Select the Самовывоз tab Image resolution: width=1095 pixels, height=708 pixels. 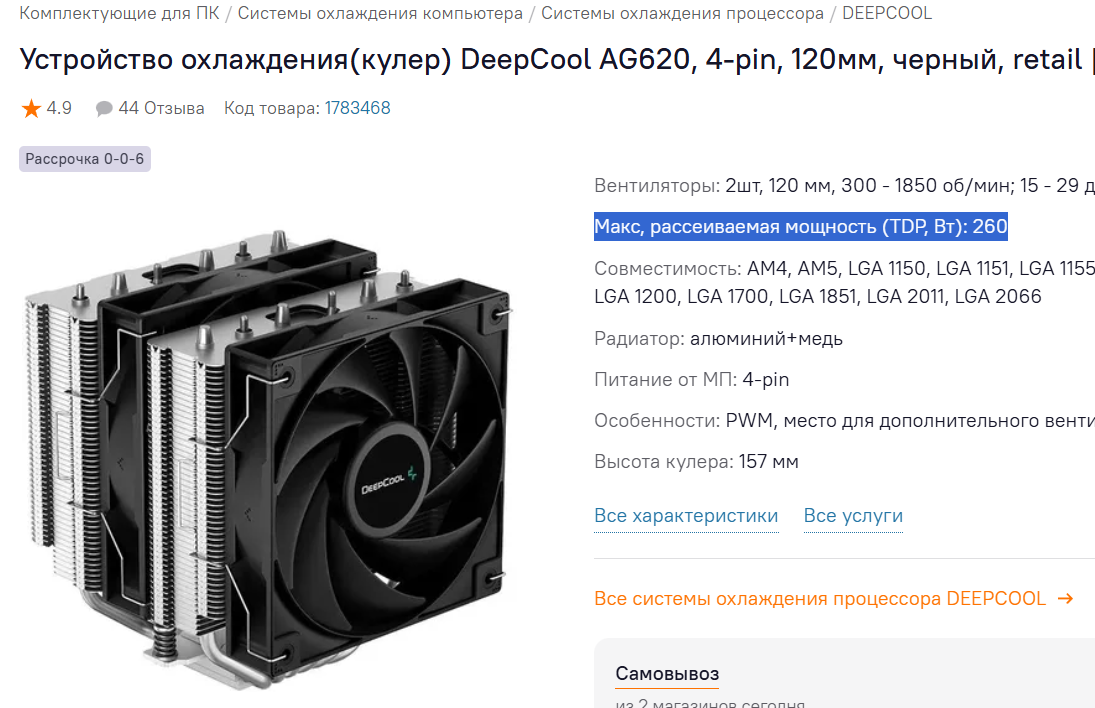coord(667,674)
